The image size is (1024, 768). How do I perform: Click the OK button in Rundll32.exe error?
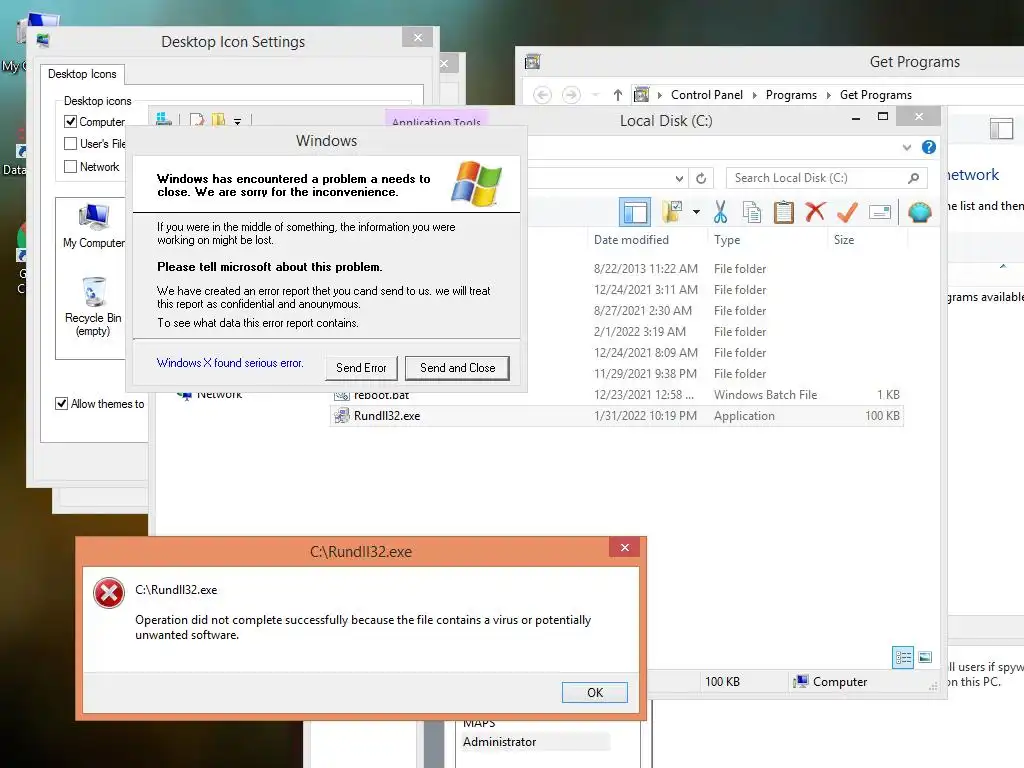(594, 692)
